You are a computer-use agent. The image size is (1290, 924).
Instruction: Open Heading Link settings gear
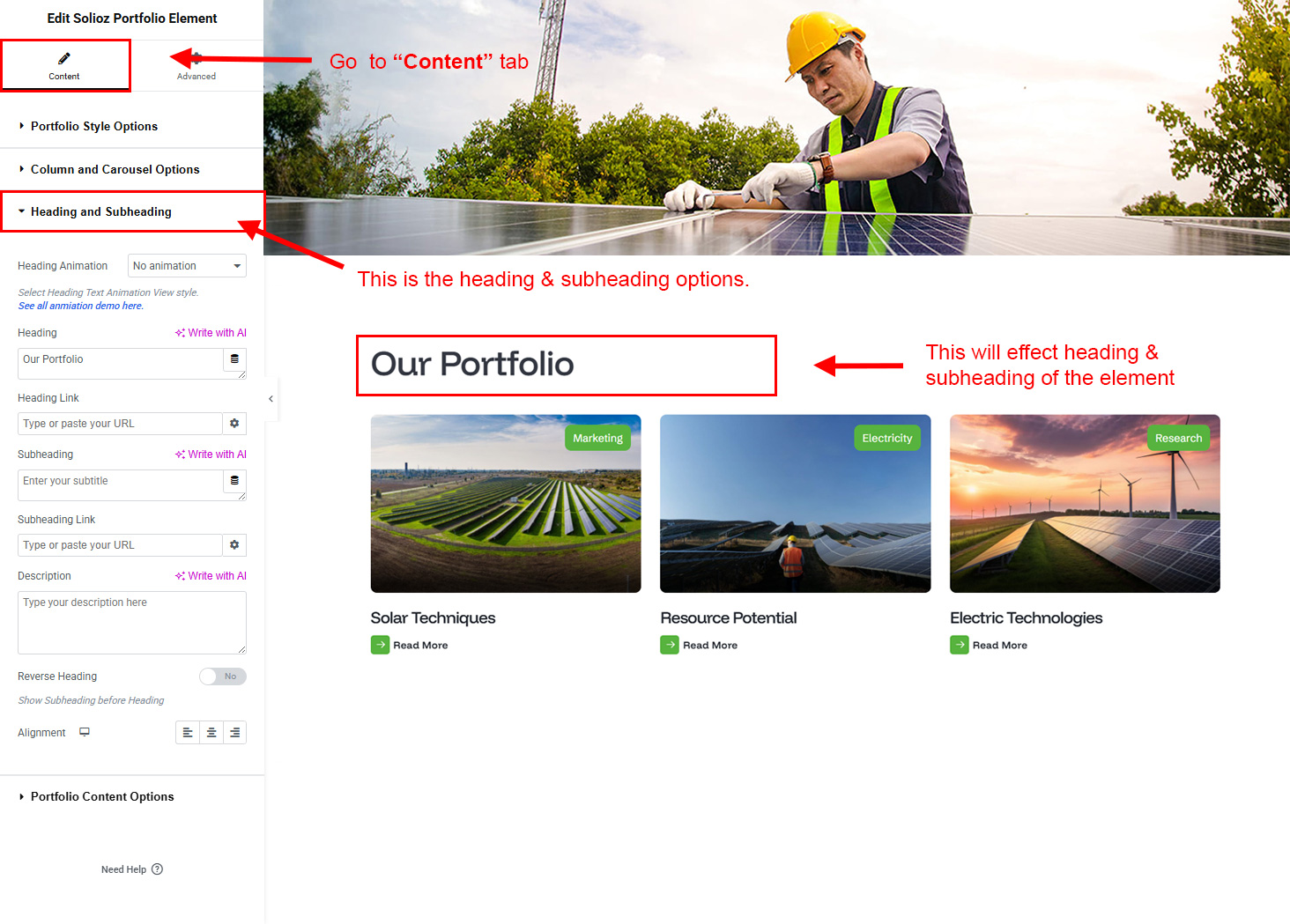pos(234,424)
